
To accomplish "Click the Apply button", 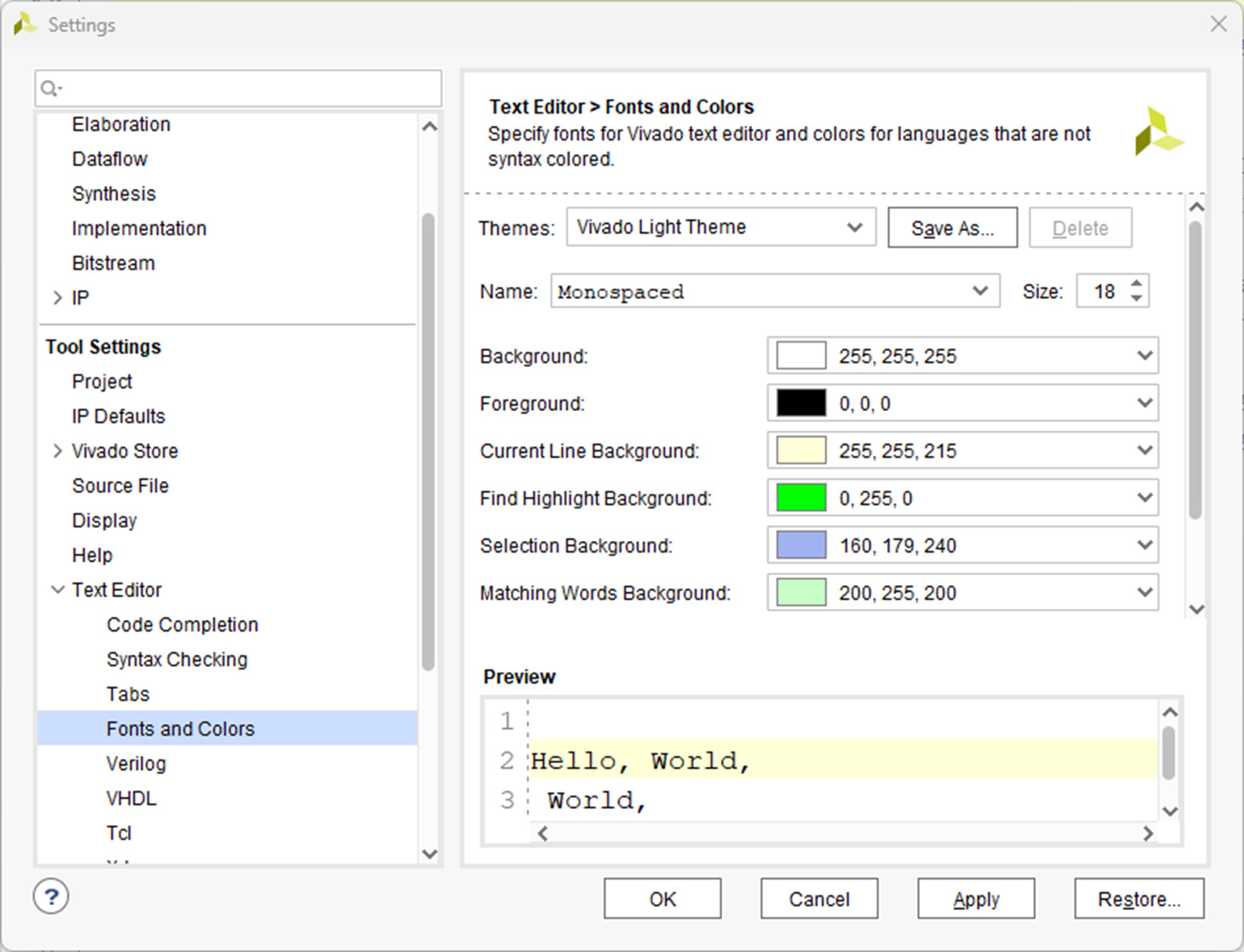I will (976, 899).
